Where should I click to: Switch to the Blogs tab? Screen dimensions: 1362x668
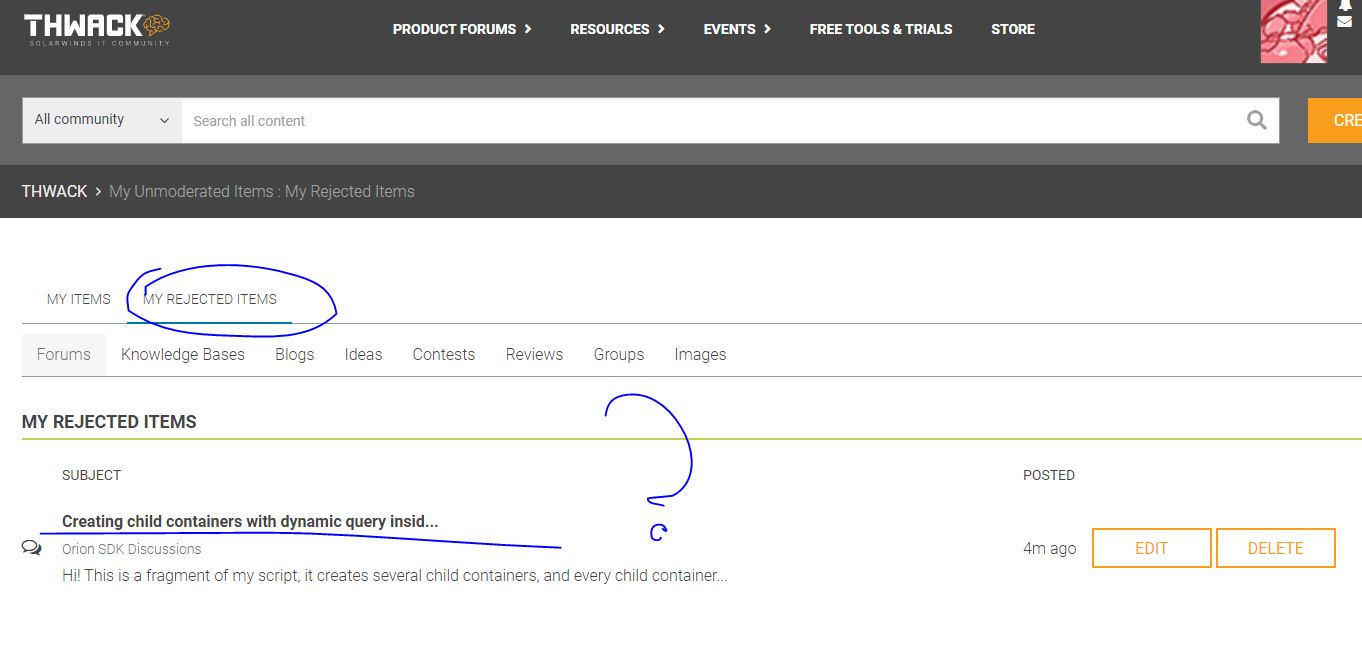295,354
